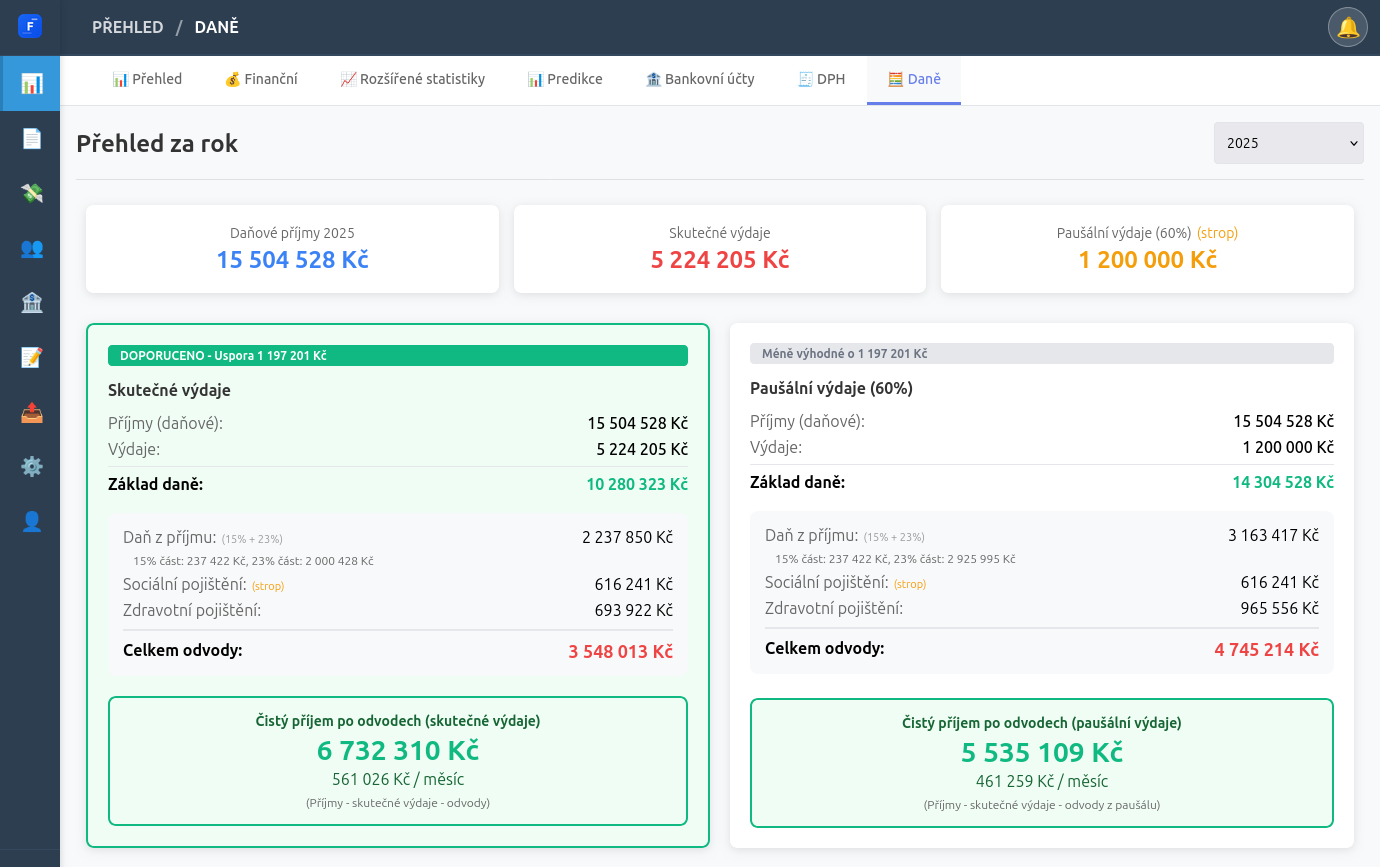Switch to the DPH tab
1380x867 pixels.
point(821,79)
